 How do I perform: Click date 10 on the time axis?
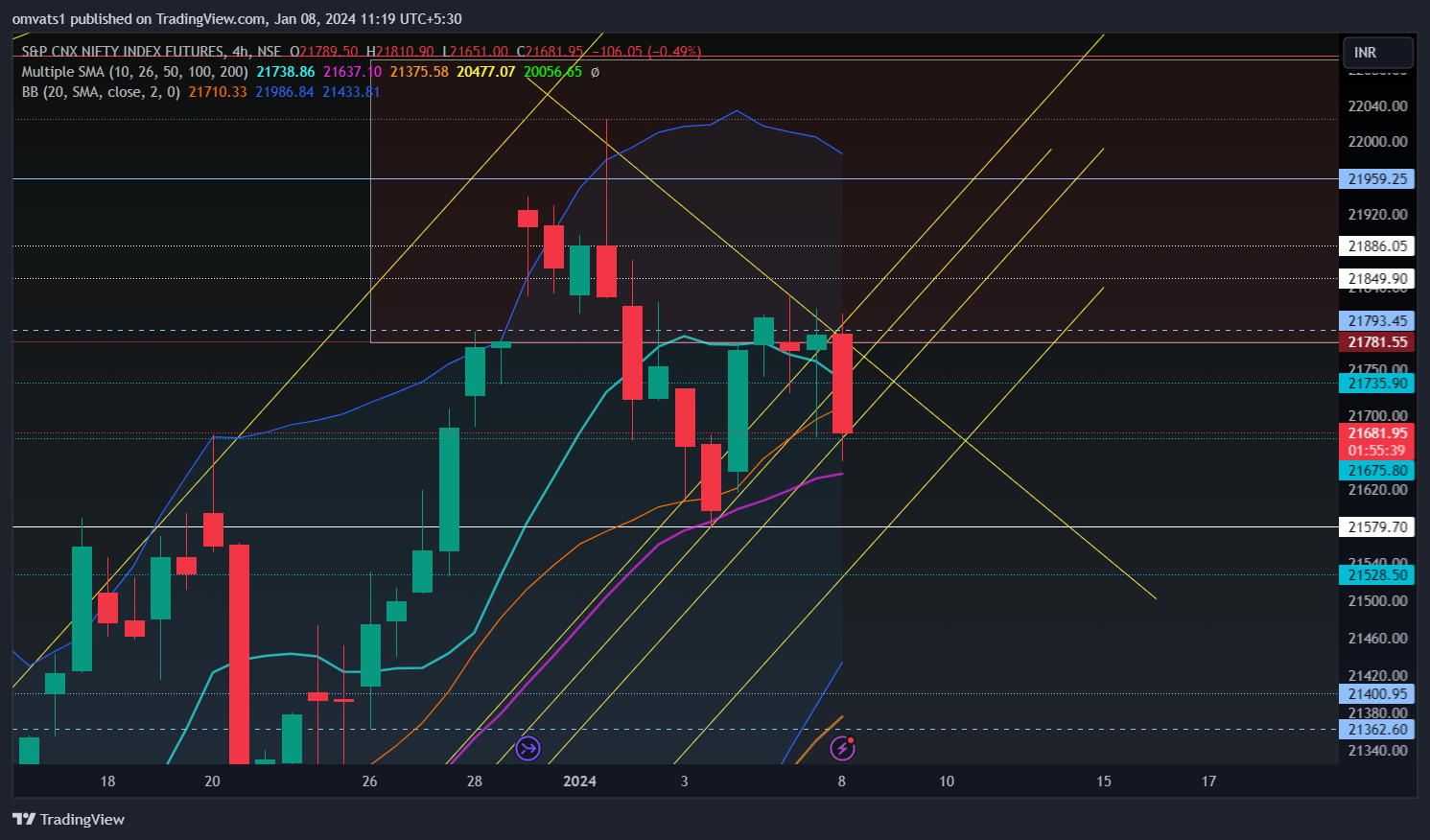[x=947, y=782]
